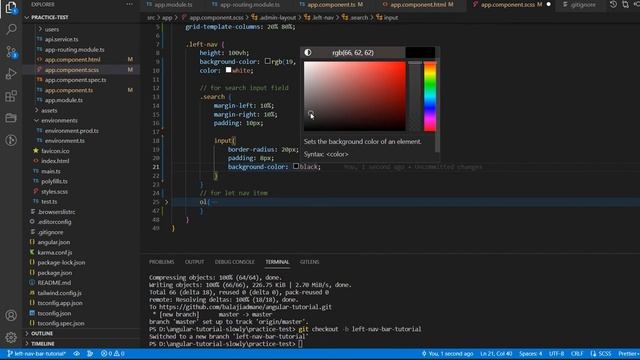Click the left-nav-bar-tutorial branch in status bar
640x360 pixels.
(37, 353)
